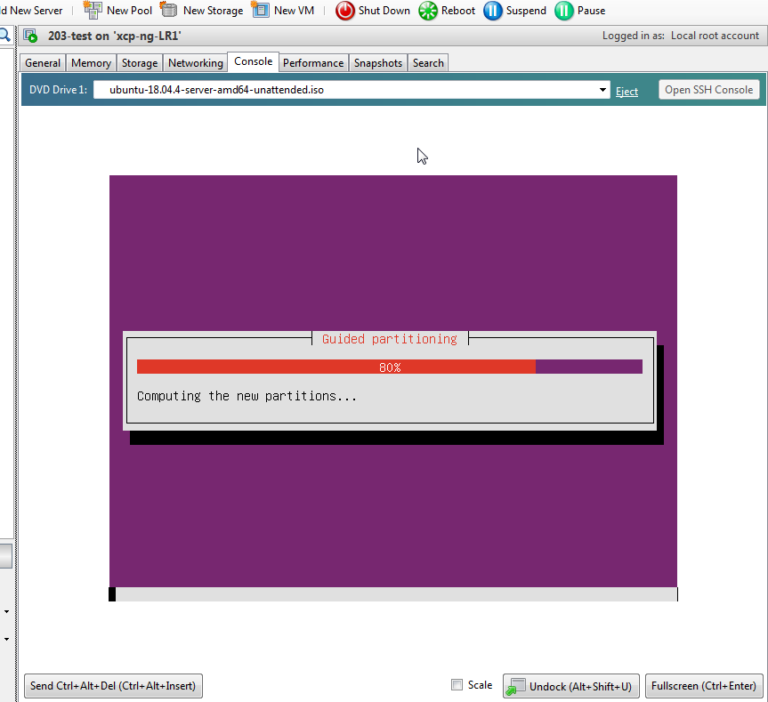Open the Search tab

click(428, 63)
